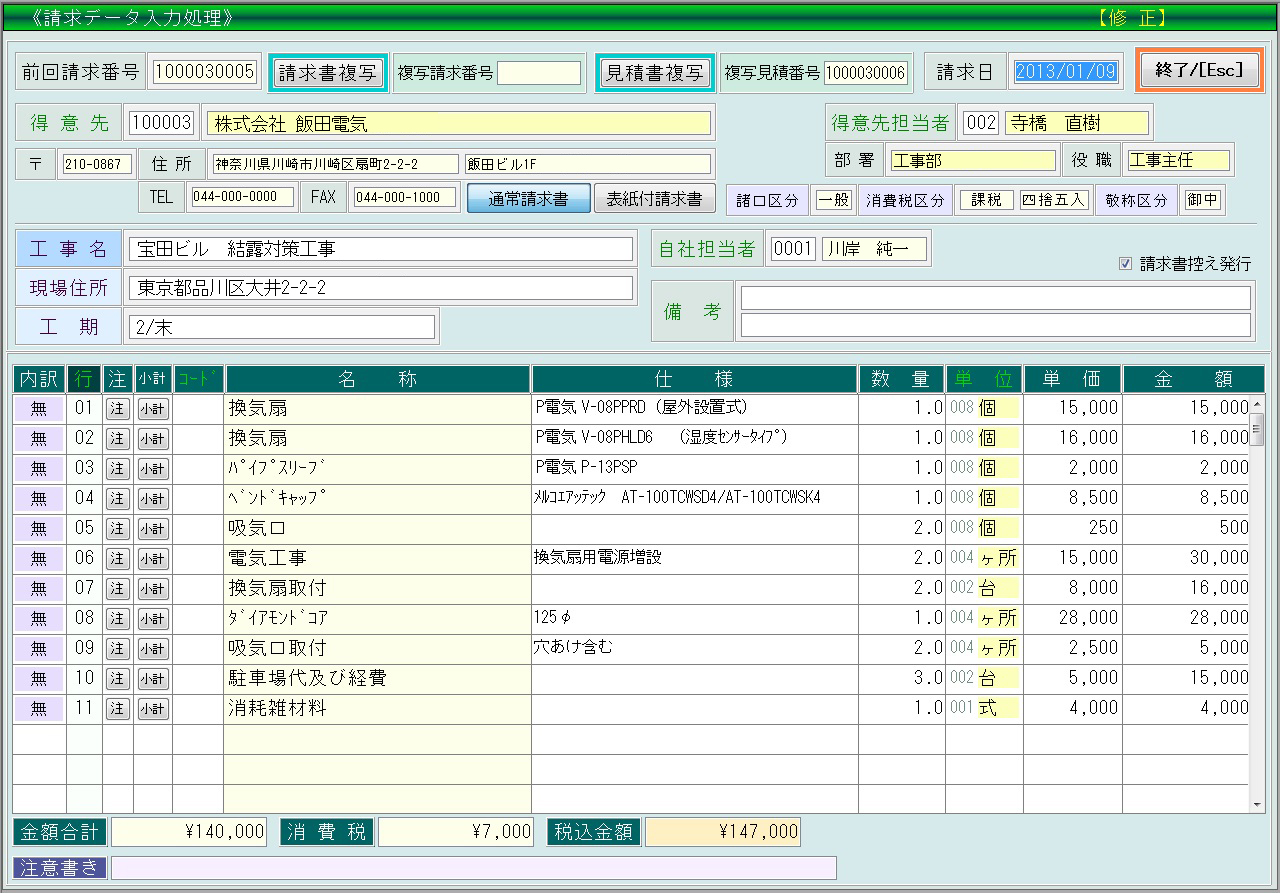Click the 部署 field 工事部

click(x=973, y=160)
